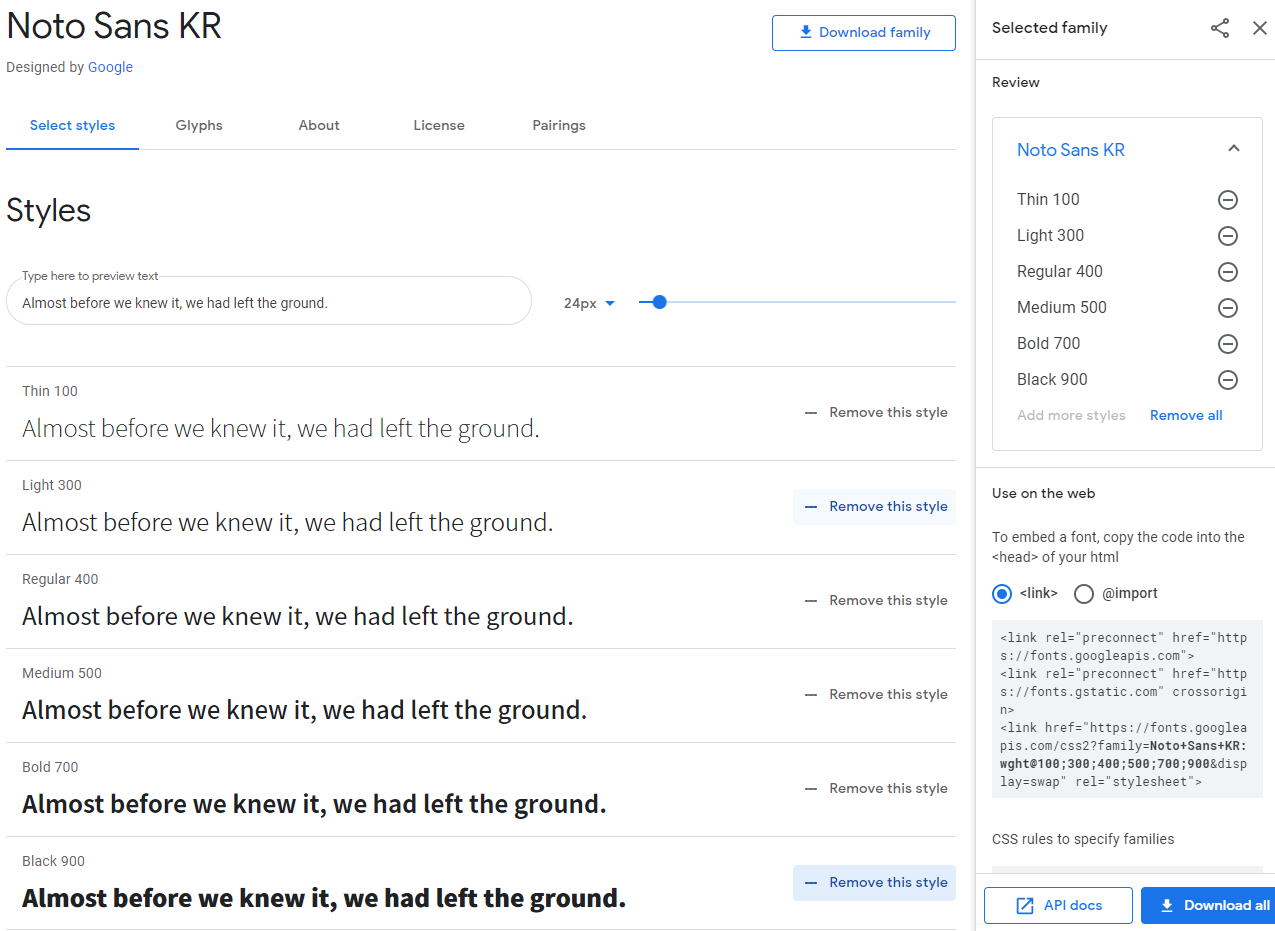This screenshot has height=931, width=1275.
Task: Click 'Thin 100' in the review list
Action: click(1048, 200)
